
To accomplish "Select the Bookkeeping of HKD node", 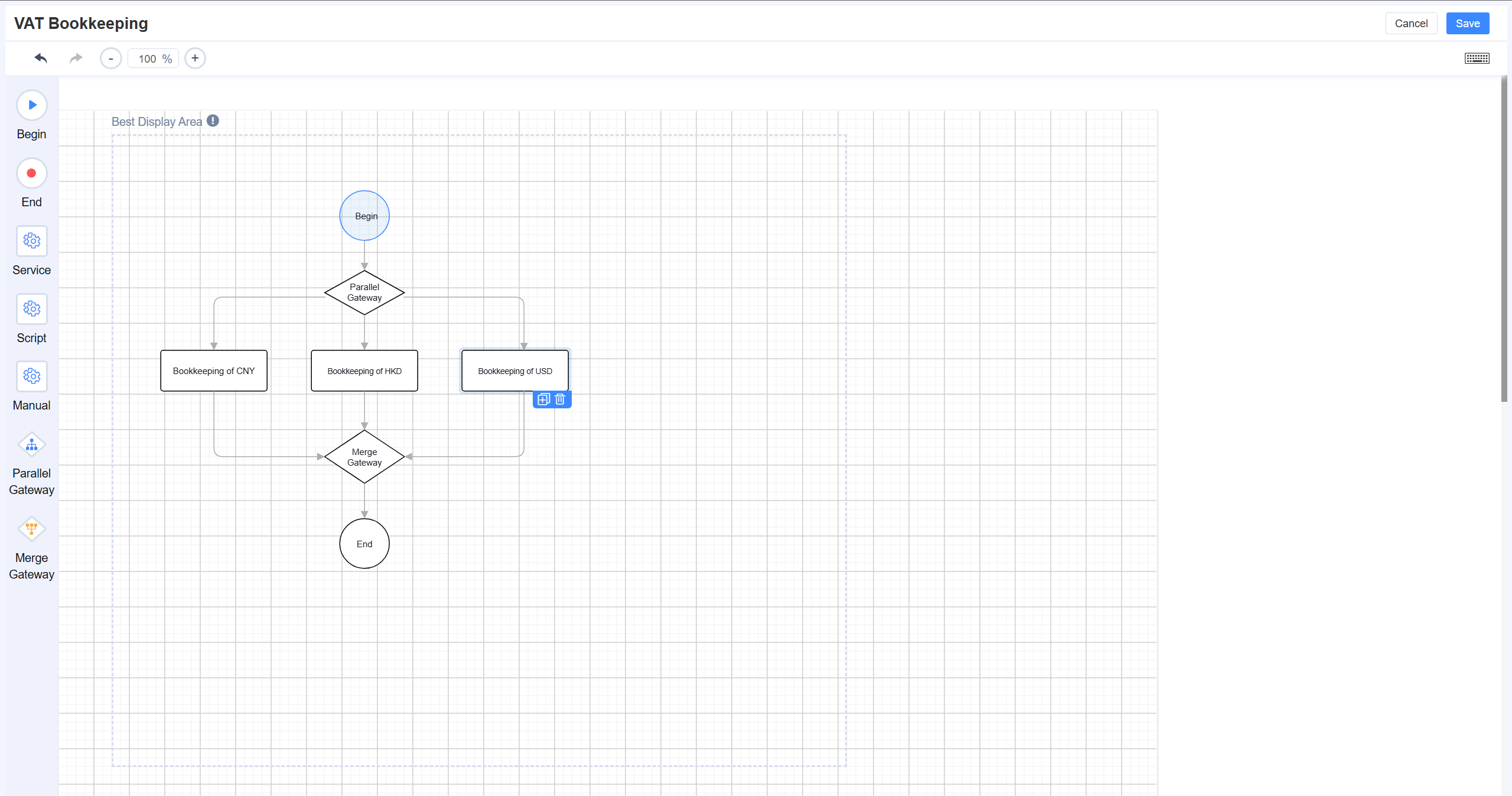I will (364, 371).
